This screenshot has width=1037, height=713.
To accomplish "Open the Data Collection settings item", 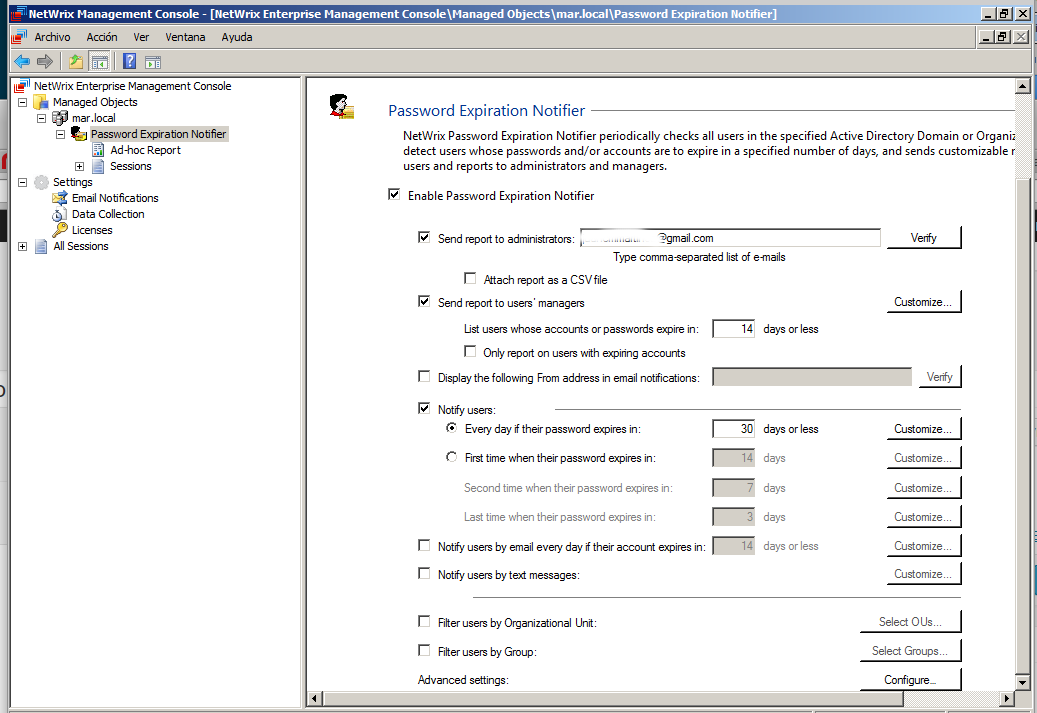I will click(107, 214).
